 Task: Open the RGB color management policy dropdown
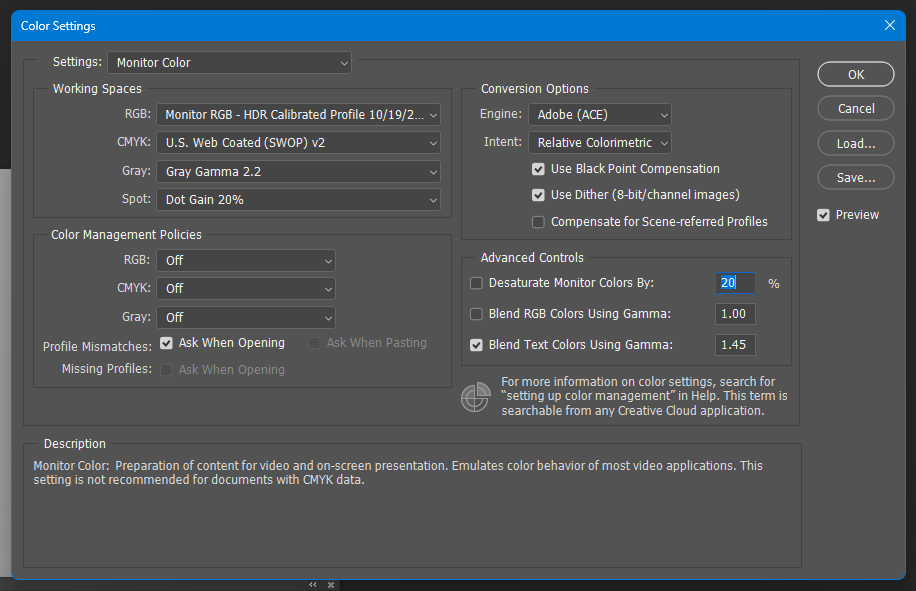pos(246,260)
